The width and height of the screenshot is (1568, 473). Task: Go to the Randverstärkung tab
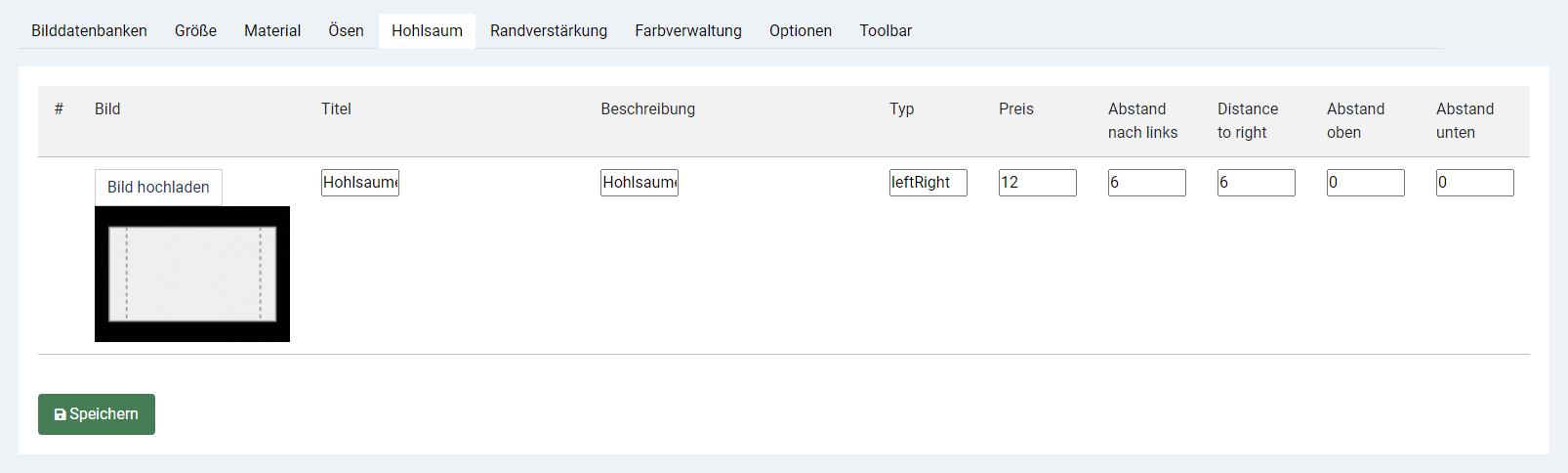(x=549, y=30)
